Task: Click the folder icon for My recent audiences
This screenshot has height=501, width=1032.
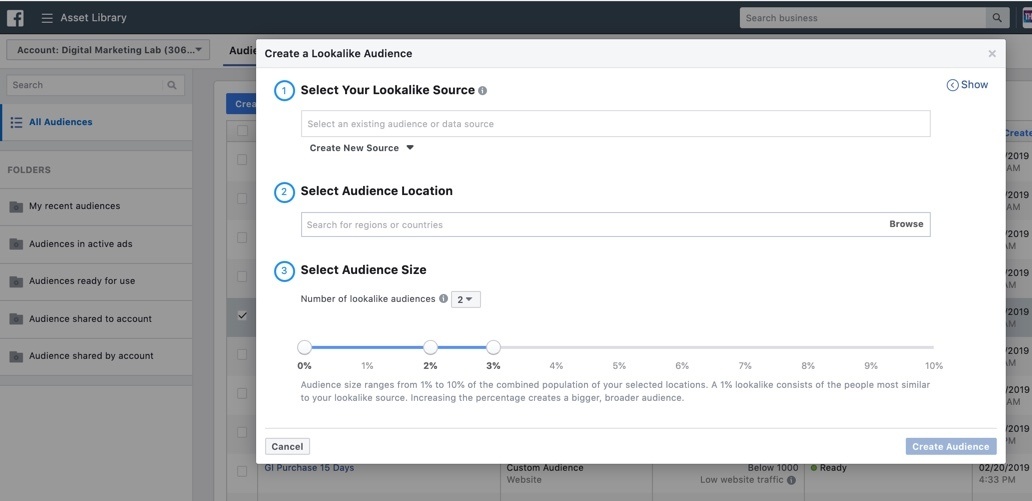Action: [x=16, y=207]
